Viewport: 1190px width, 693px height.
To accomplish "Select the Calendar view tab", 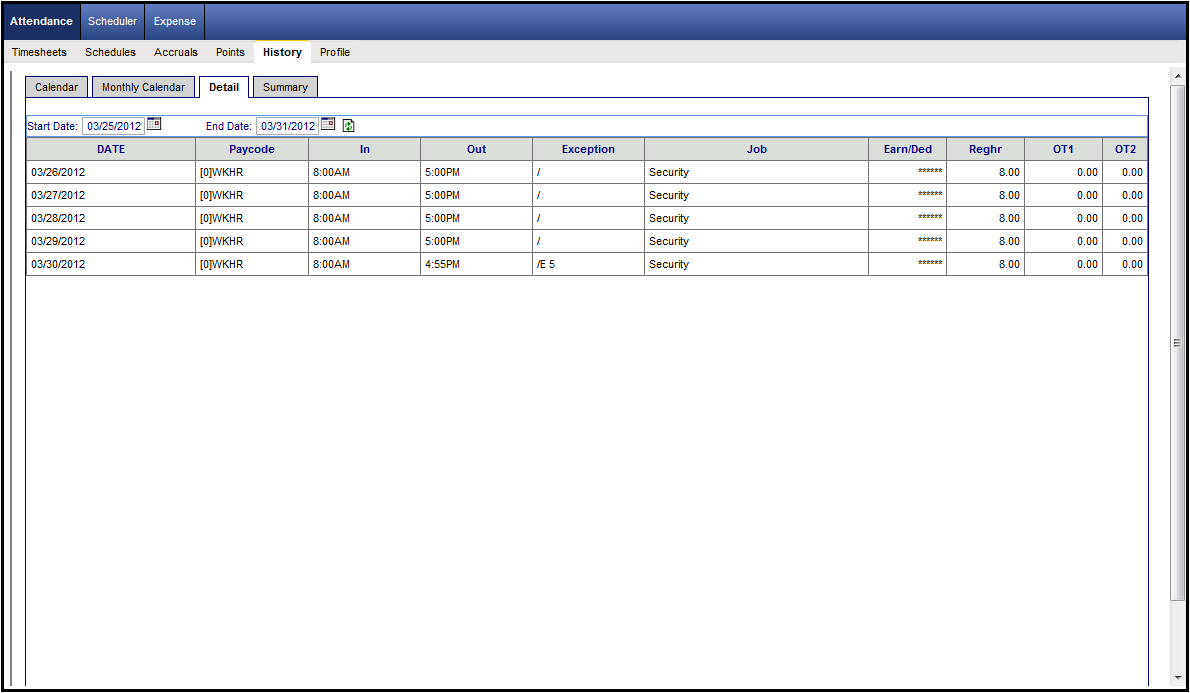I will pos(56,87).
